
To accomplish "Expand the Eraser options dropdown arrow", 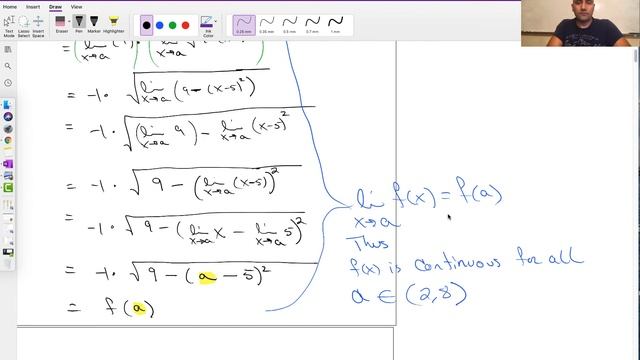I will [69, 21].
